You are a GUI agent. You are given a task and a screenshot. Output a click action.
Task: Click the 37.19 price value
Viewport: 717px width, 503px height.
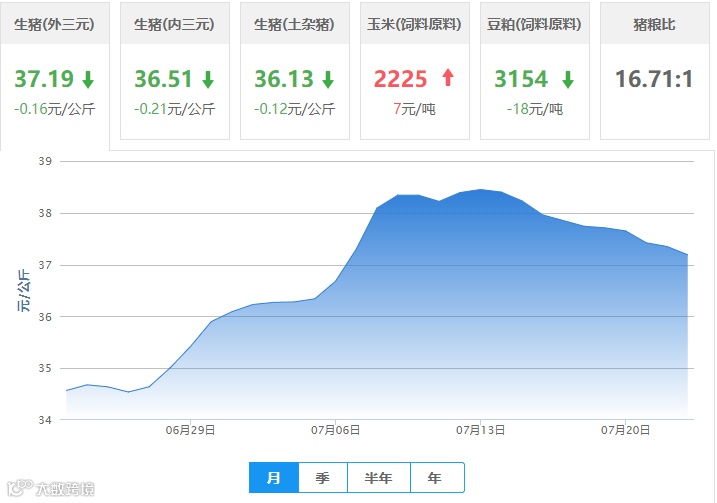(x=44, y=79)
